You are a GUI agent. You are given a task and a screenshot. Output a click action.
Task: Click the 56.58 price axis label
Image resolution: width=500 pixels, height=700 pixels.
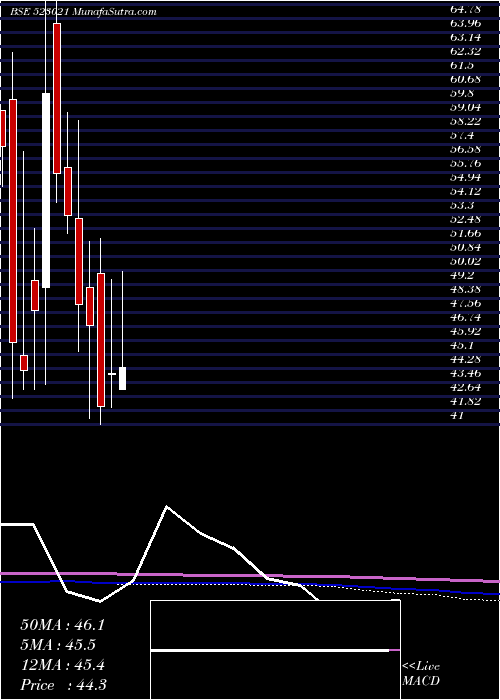(465, 150)
